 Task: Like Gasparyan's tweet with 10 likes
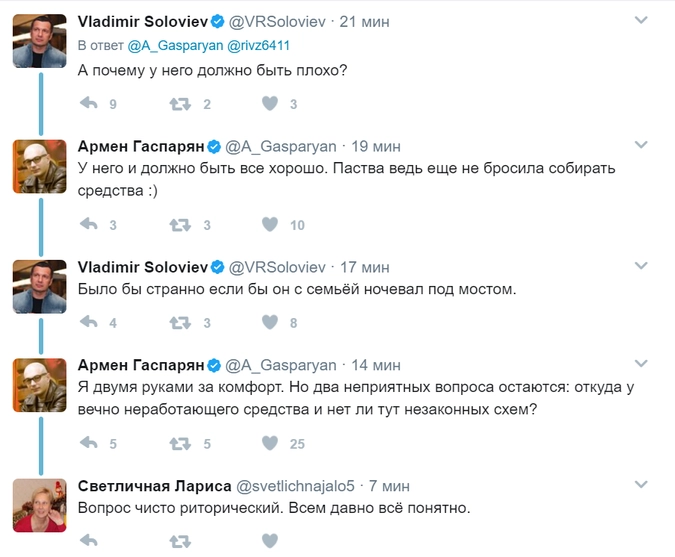point(269,225)
